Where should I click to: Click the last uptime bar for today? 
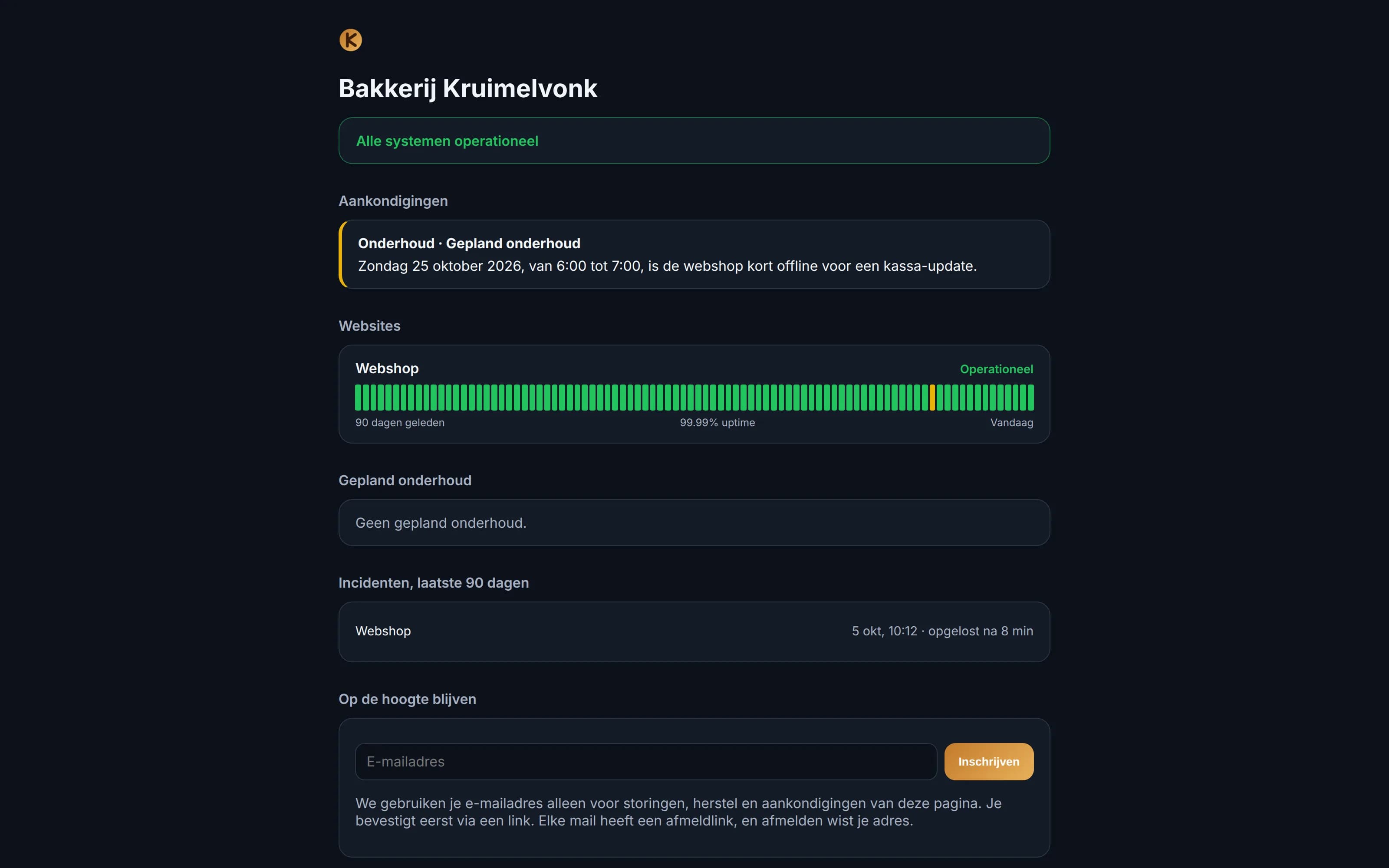[1031, 397]
